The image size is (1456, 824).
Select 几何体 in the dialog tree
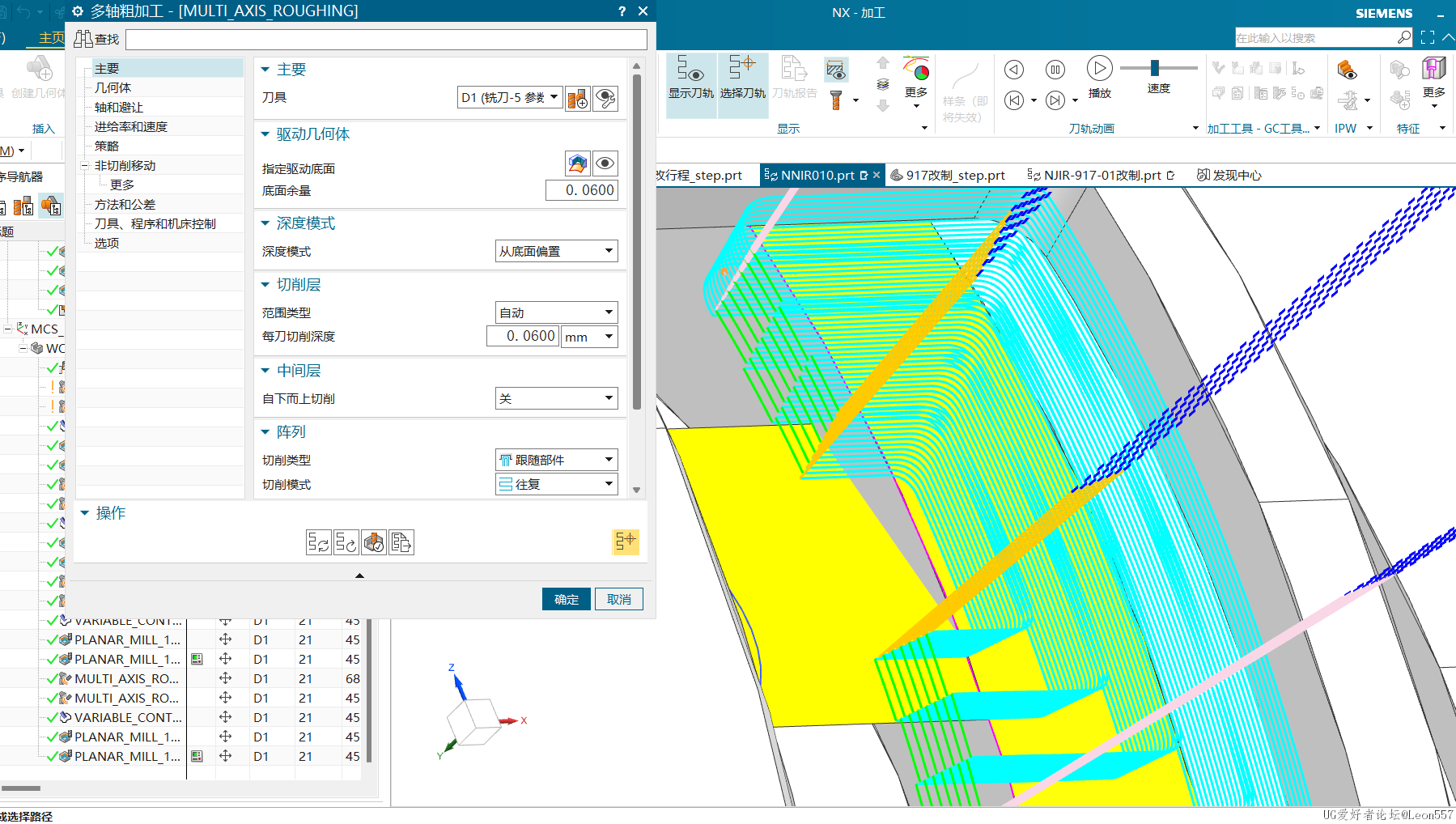click(112, 87)
